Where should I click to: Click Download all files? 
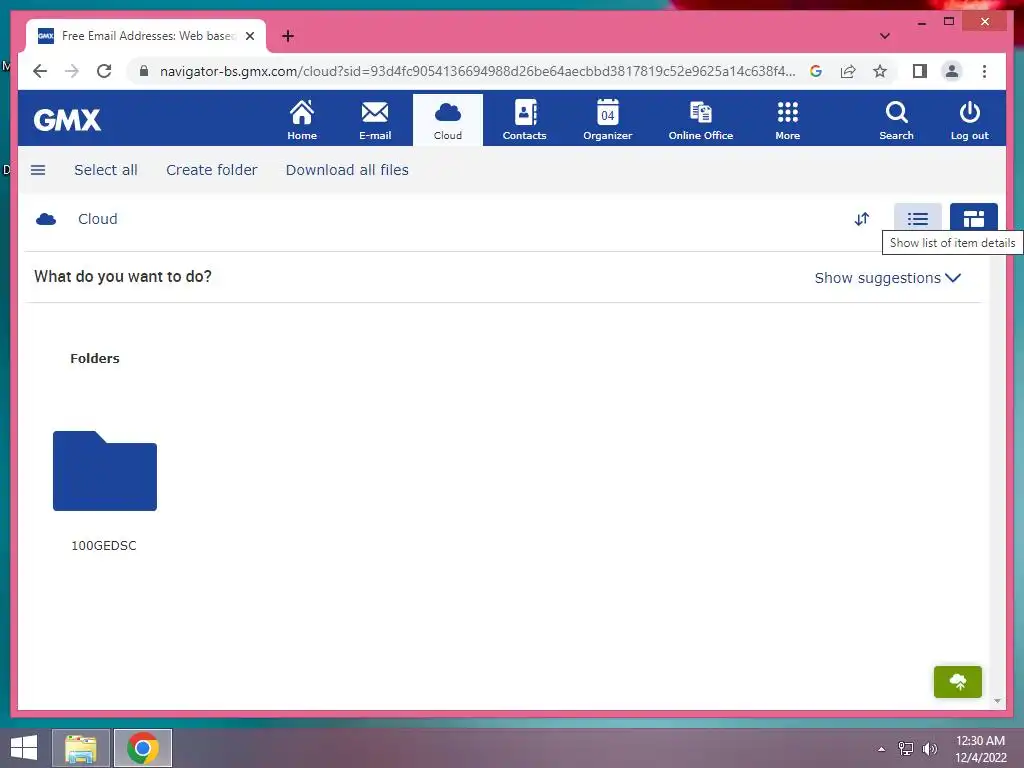click(347, 170)
